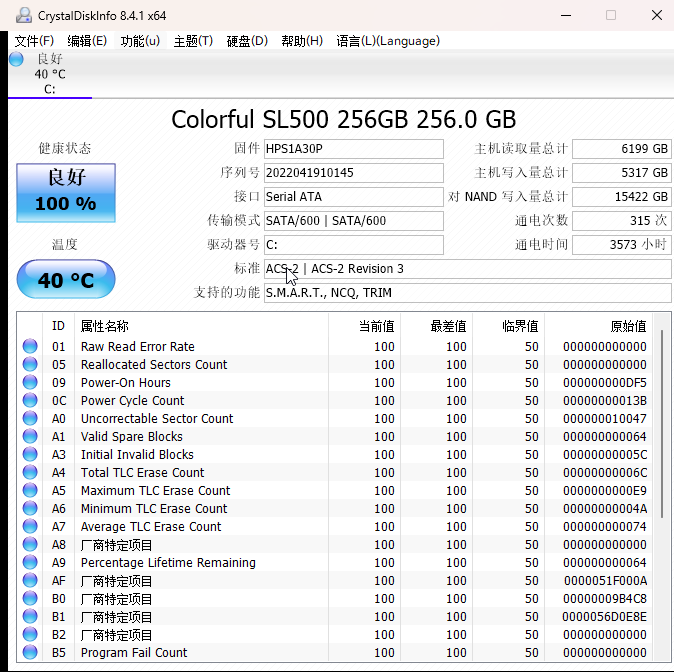674x672 pixels.
Task: Click status icon for Valid Spare Blocks
Action: coord(30,436)
